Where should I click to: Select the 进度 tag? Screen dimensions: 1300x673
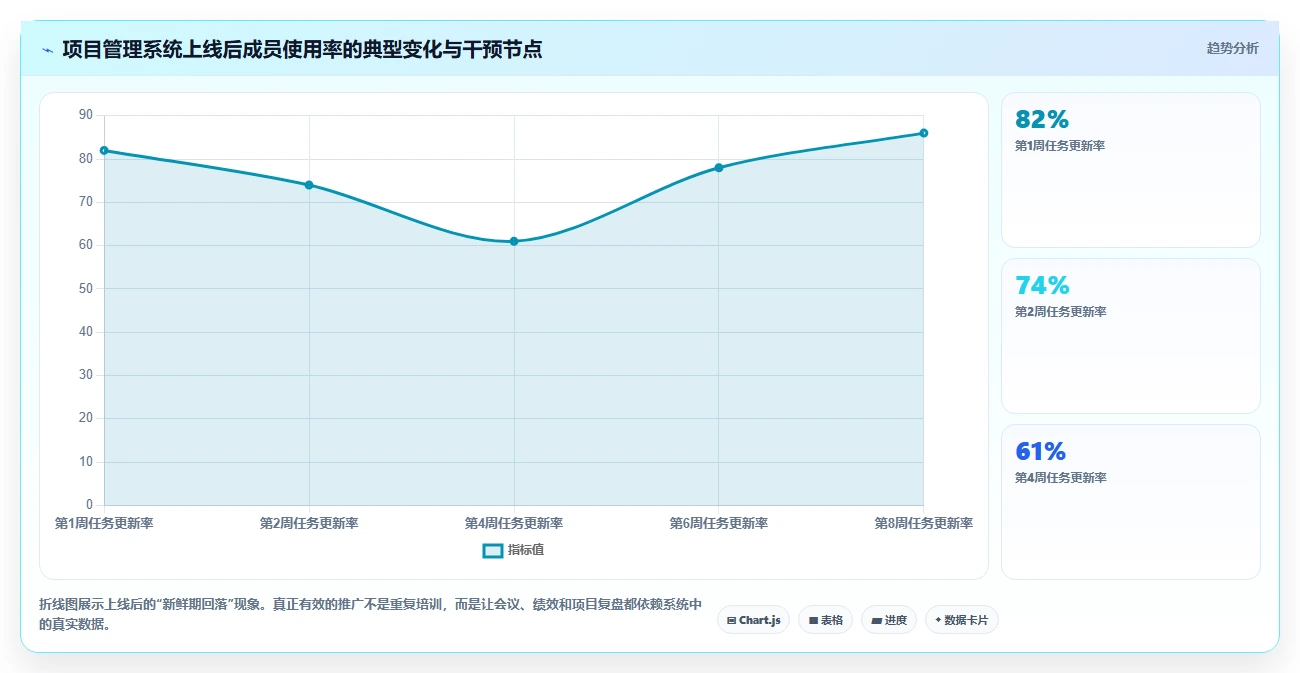888,620
